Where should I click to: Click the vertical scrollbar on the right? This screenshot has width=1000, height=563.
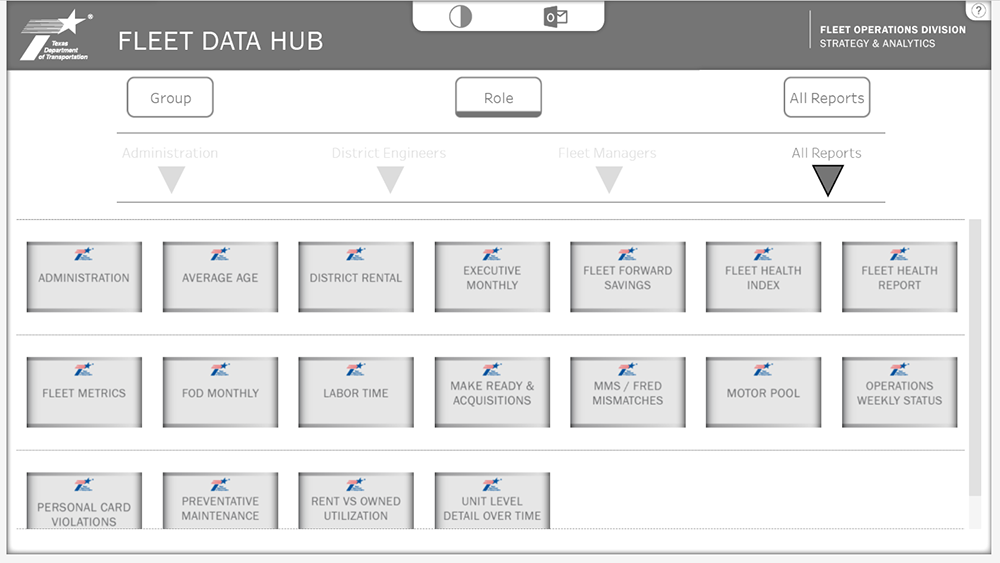[975, 360]
